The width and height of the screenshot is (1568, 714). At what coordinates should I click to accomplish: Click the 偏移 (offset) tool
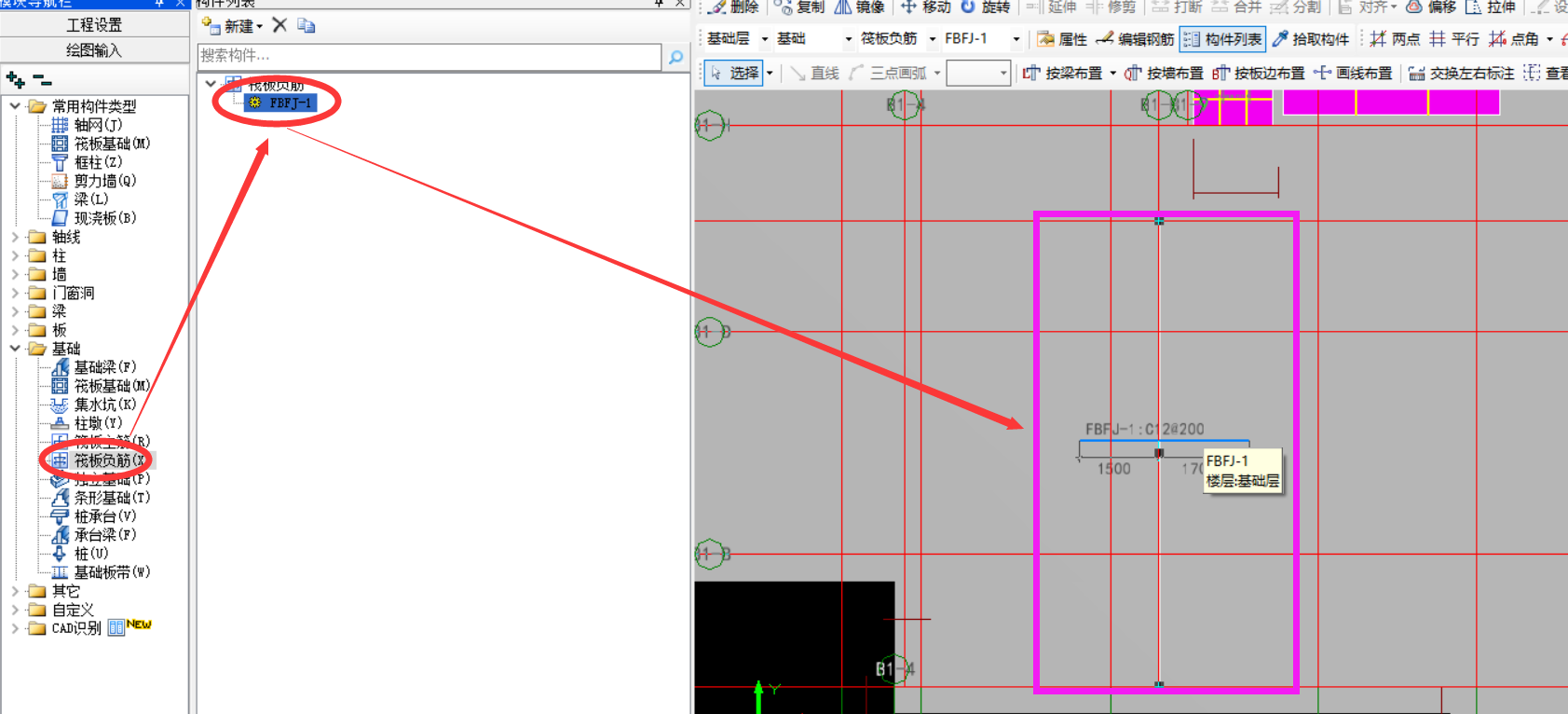[1431, 7]
